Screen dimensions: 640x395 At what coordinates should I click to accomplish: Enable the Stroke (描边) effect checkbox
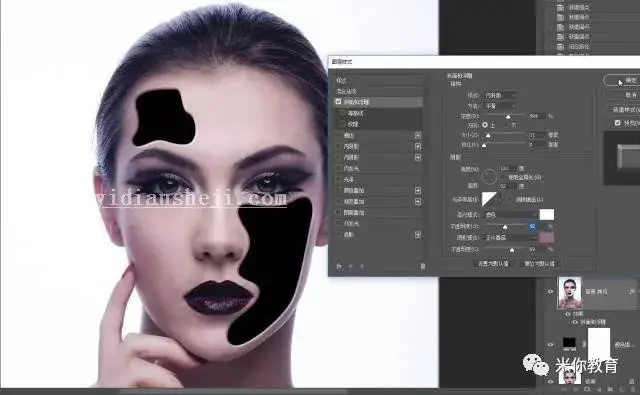tap(338, 135)
